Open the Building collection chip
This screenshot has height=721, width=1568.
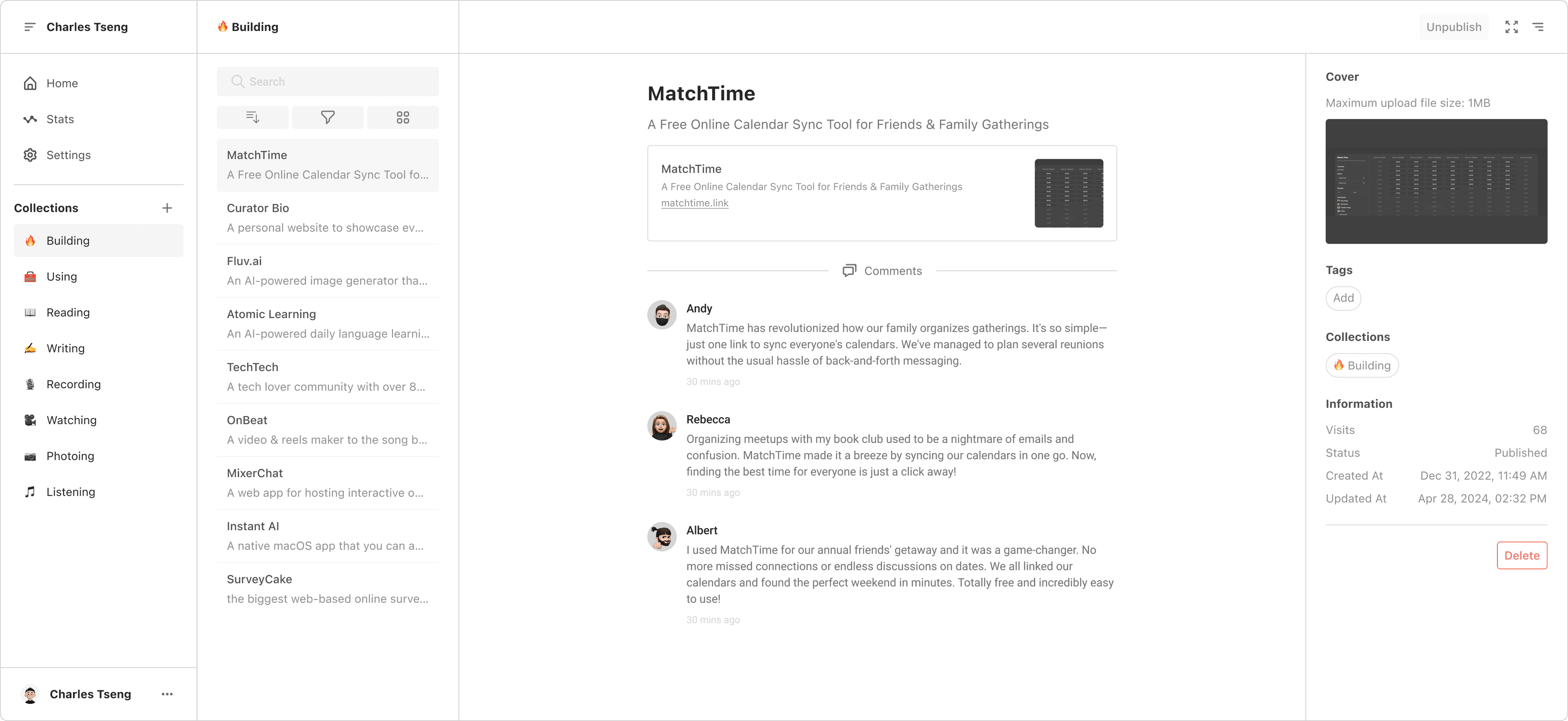point(1362,366)
